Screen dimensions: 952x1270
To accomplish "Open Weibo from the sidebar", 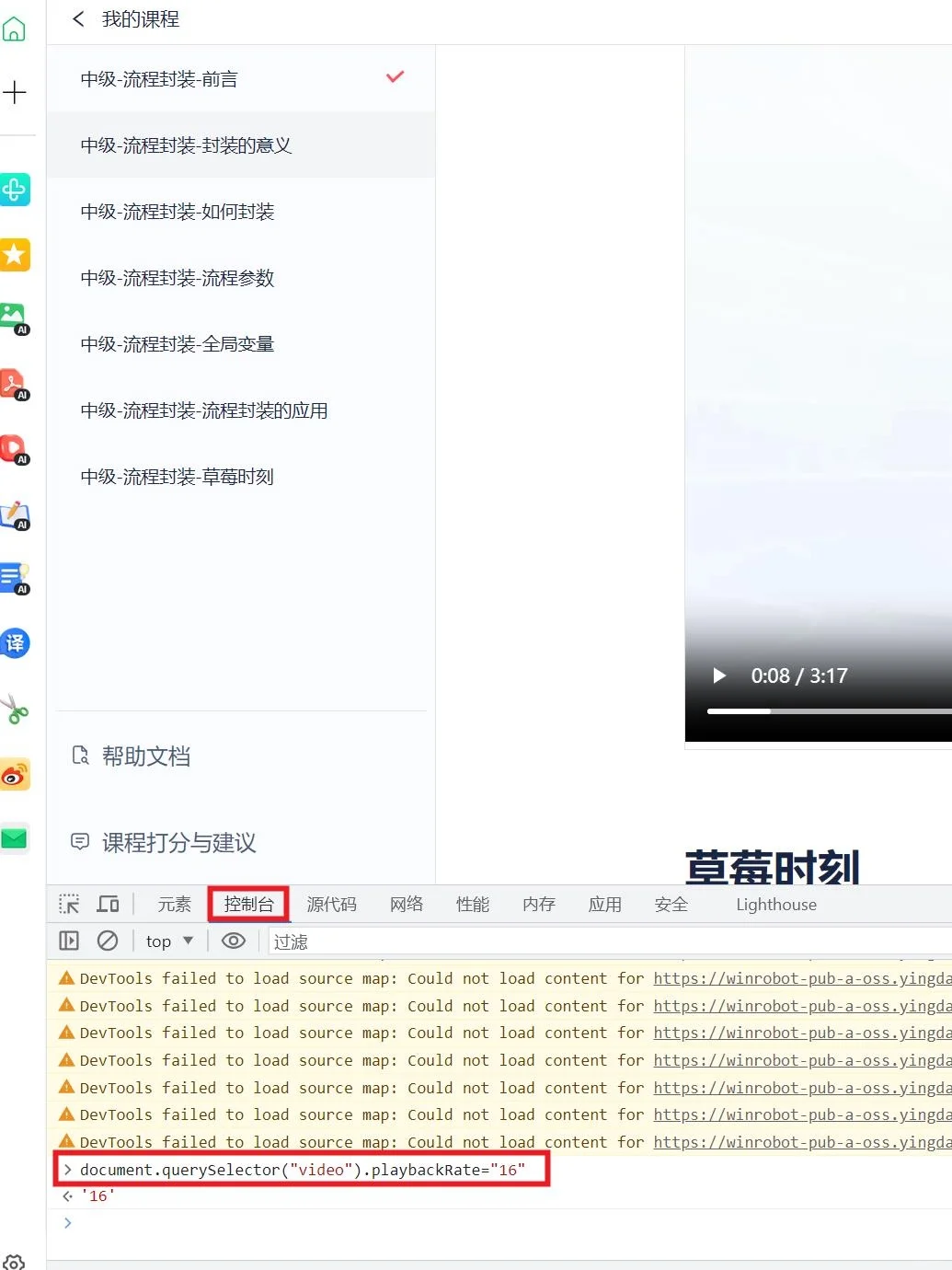I will point(16,774).
